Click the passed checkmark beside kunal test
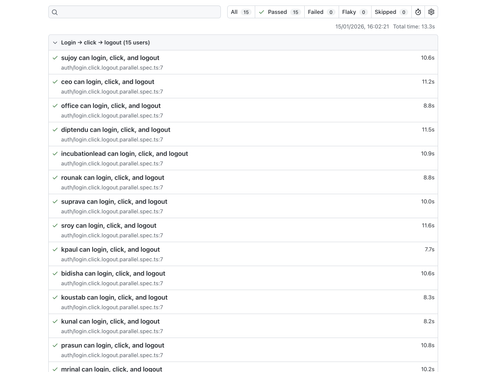 (55, 322)
